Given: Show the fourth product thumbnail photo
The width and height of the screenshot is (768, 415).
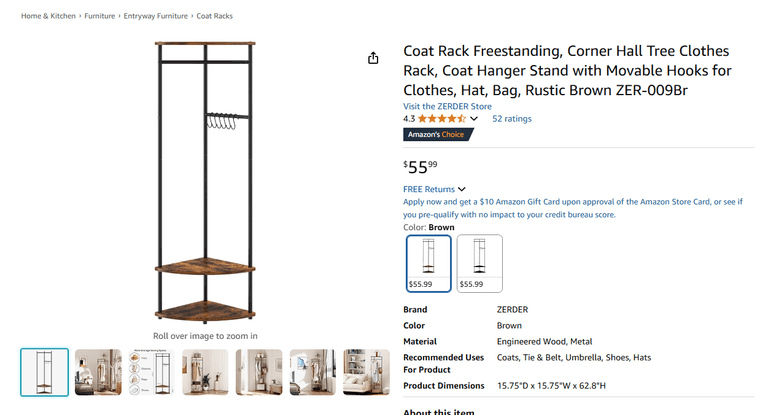Looking at the screenshot, I should [x=206, y=372].
